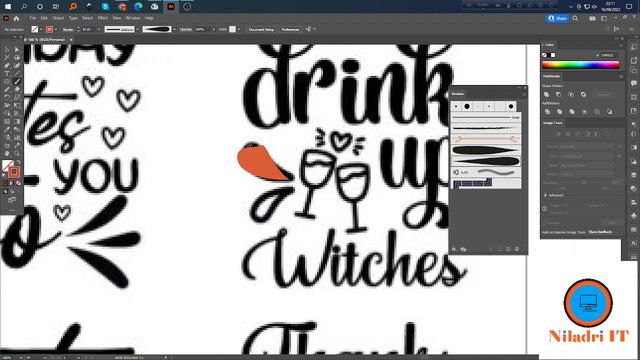
Task: Click Pathfinder Intersect icon
Action: click(571, 94)
